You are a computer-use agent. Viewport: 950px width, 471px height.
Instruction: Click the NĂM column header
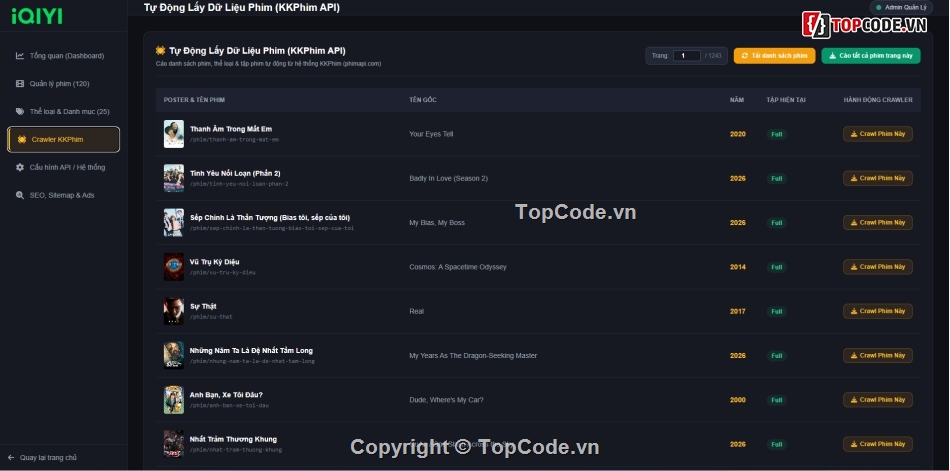coord(736,99)
